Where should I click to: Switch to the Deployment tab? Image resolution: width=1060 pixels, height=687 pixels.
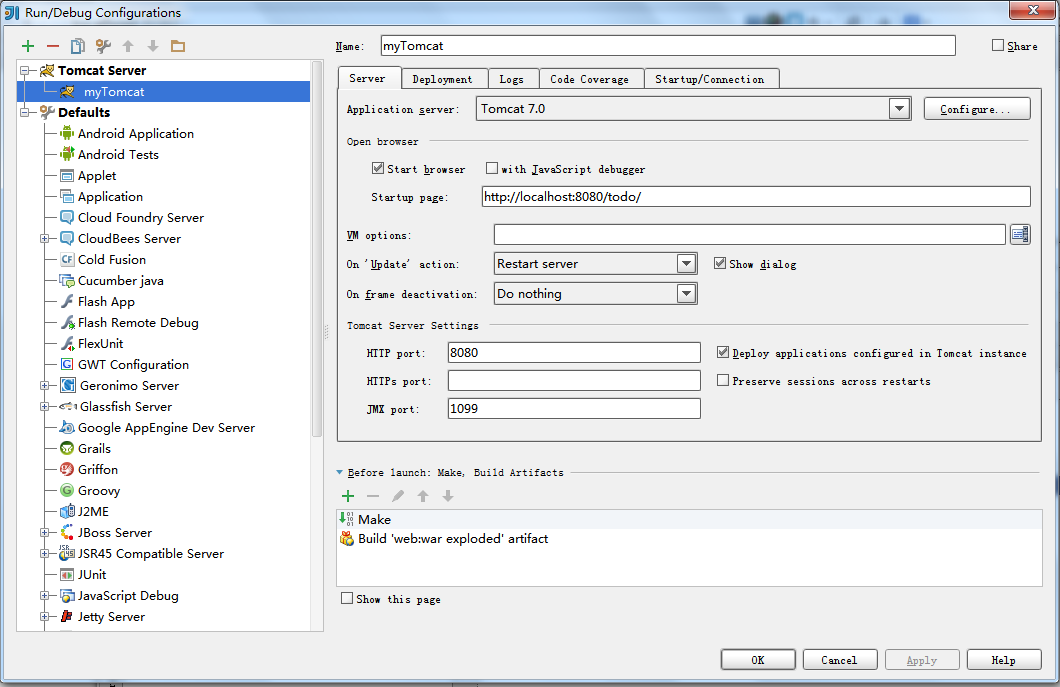coord(443,79)
